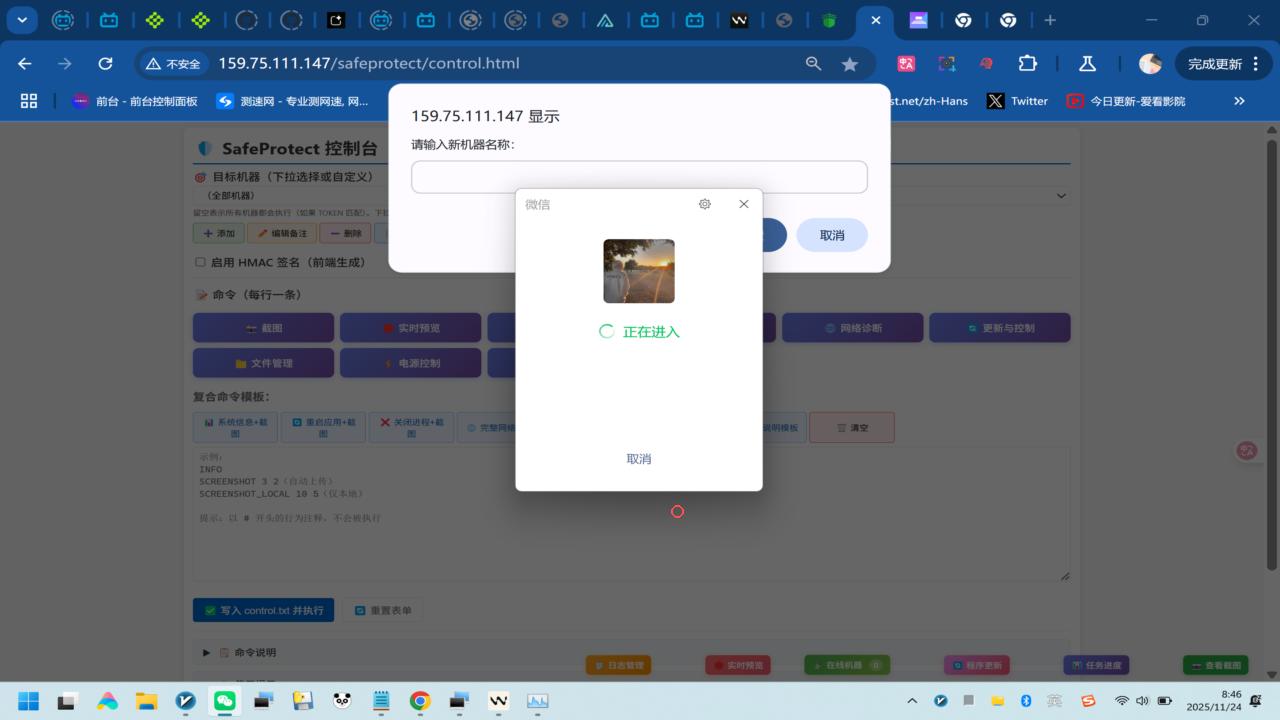Click the page zoom magnifier icon
The height and width of the screenshot is (720, 1280).
pos(814,64)
